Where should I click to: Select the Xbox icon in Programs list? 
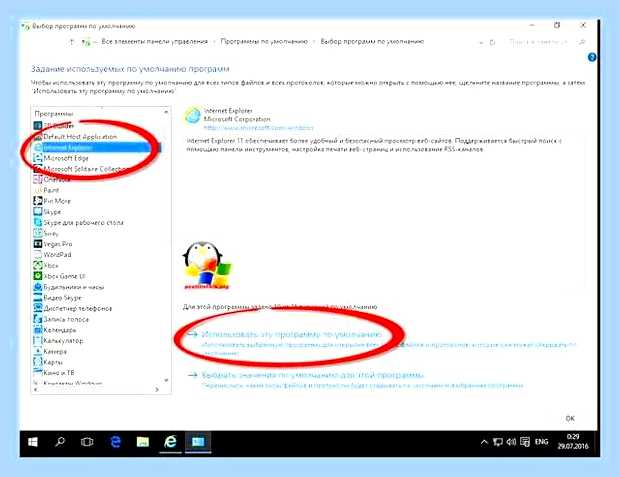(x=38, y=265)
